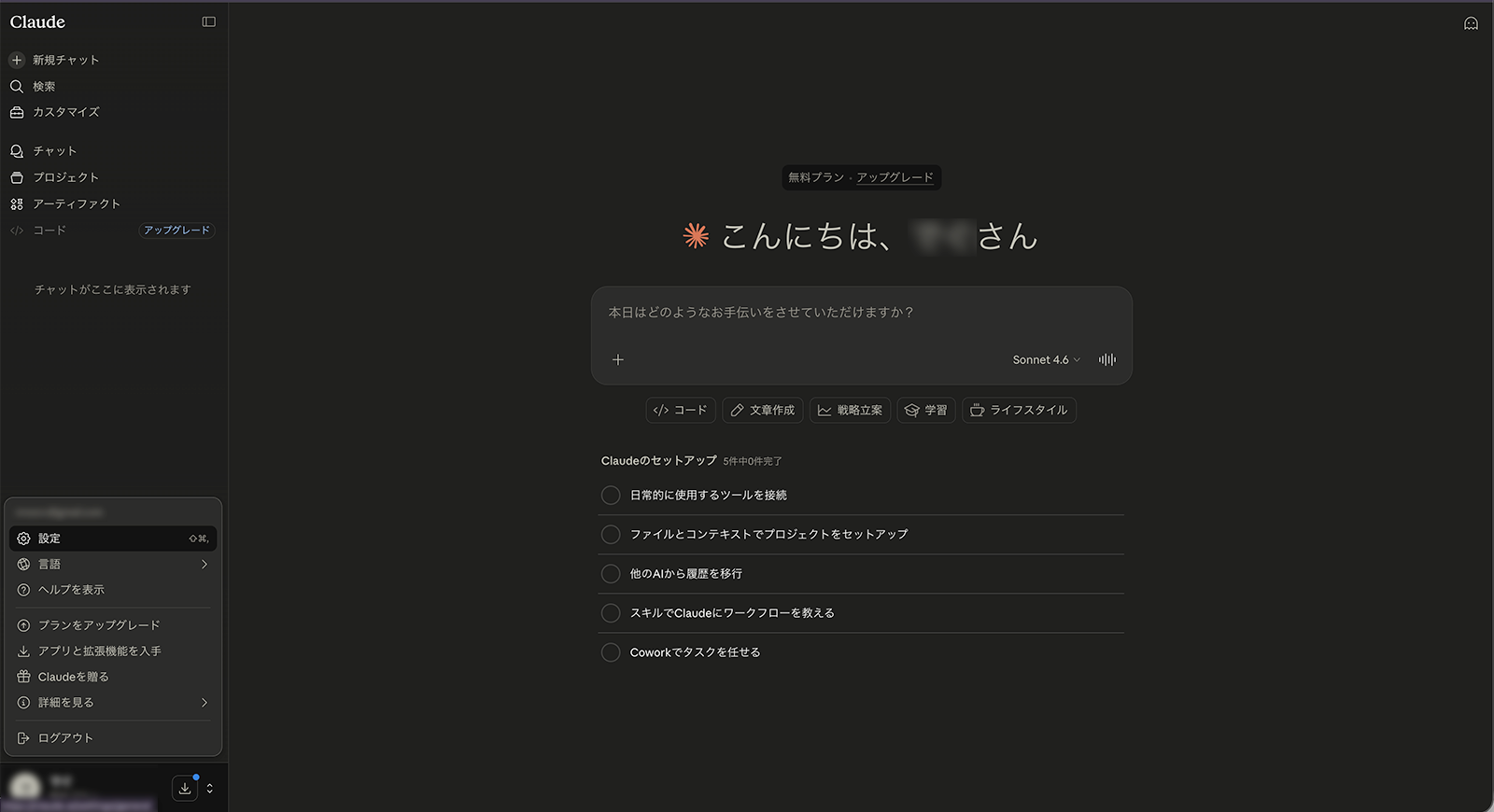The height and width of the screenshot is (812, 1494).
Task: Click the orange Claude spark logo
Action: coord(696,236)
